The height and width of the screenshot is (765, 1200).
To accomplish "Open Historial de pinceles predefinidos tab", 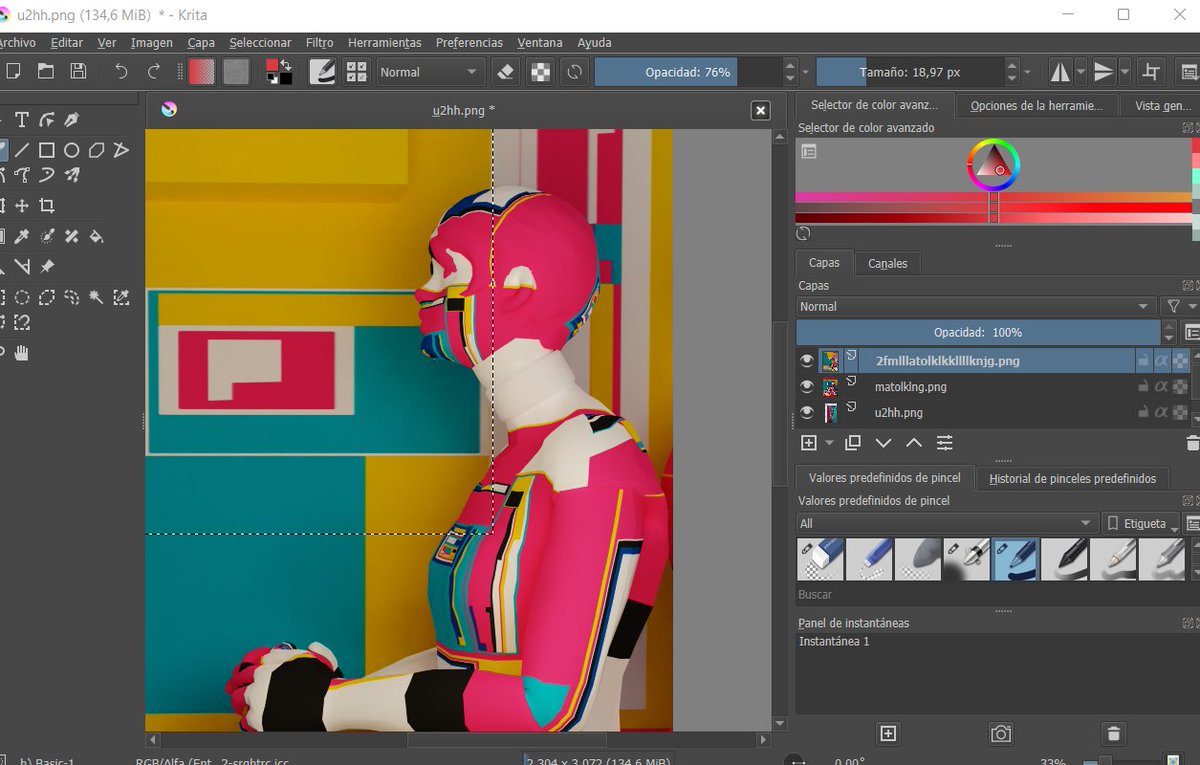I will coord(1072,478).
